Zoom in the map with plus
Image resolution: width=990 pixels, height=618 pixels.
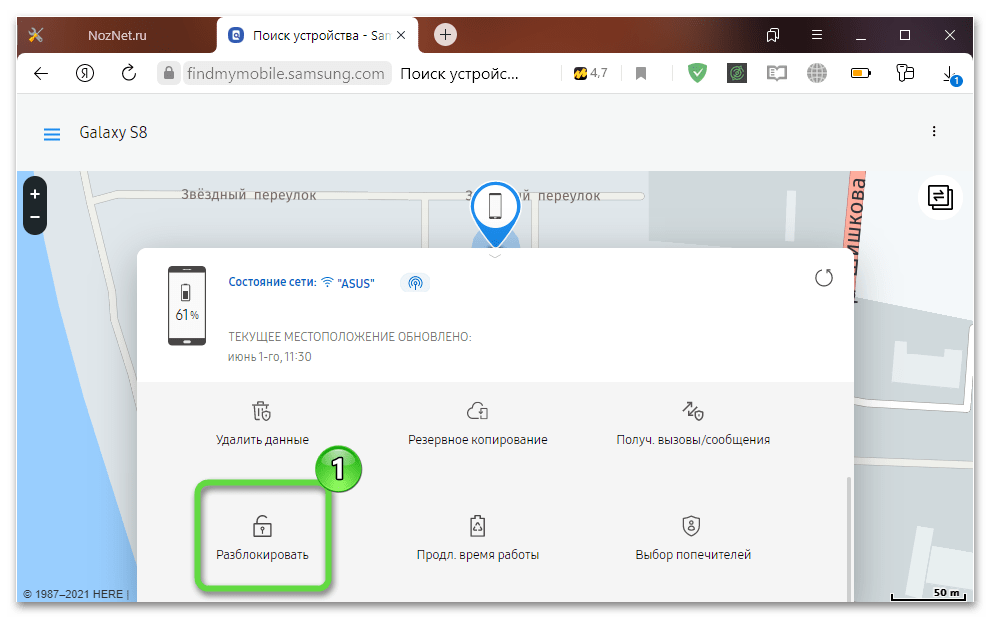pos(35,193)
